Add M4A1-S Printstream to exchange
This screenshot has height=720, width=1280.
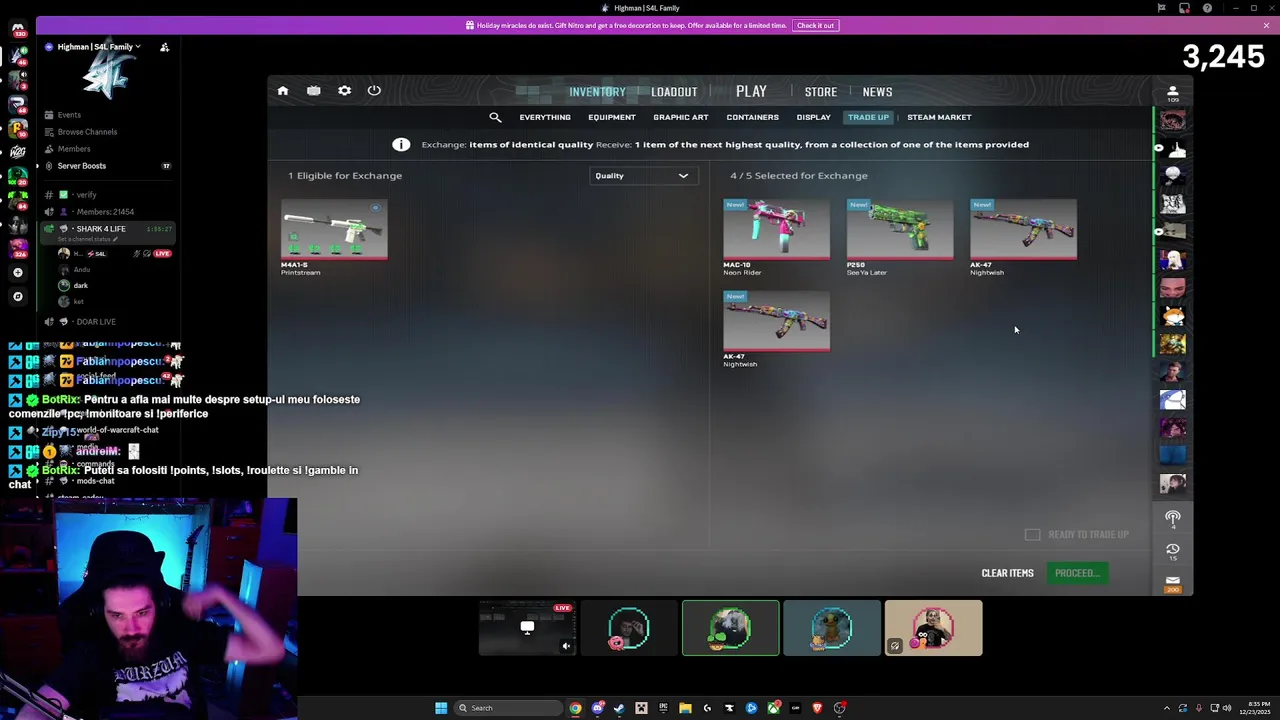[334, 230]
